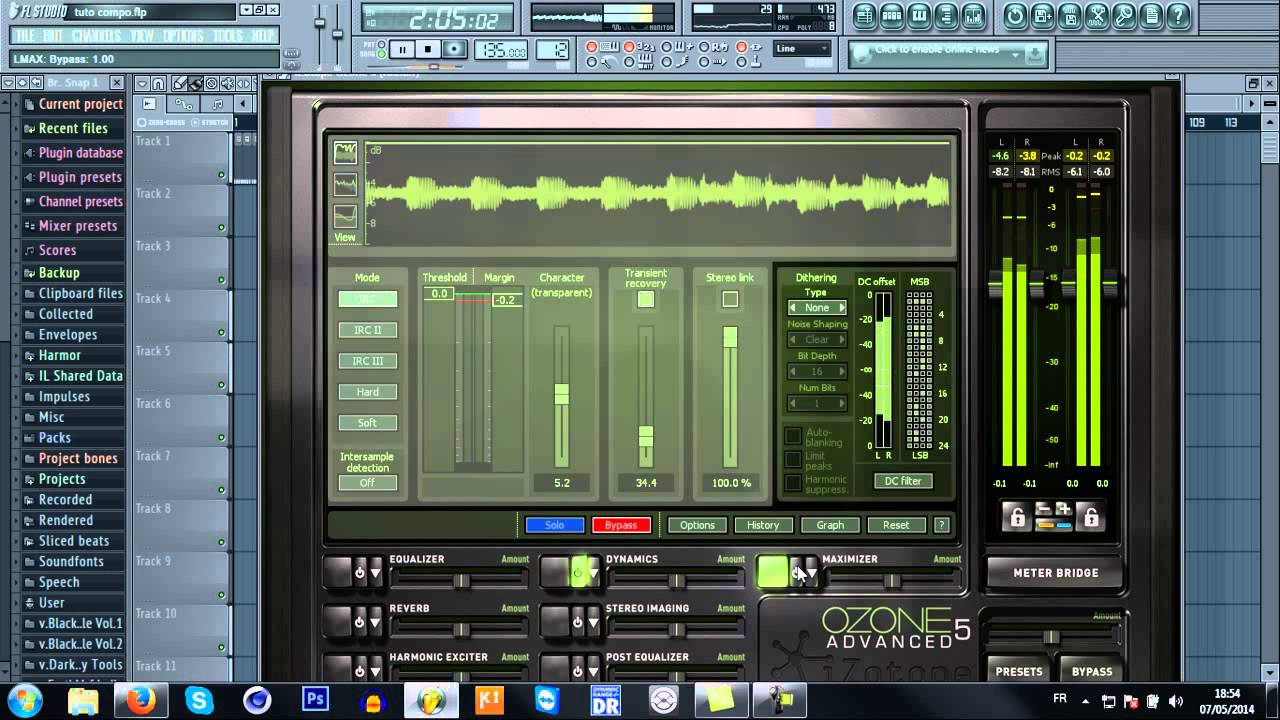Select the second waveform view icon in Ozone

345,184
